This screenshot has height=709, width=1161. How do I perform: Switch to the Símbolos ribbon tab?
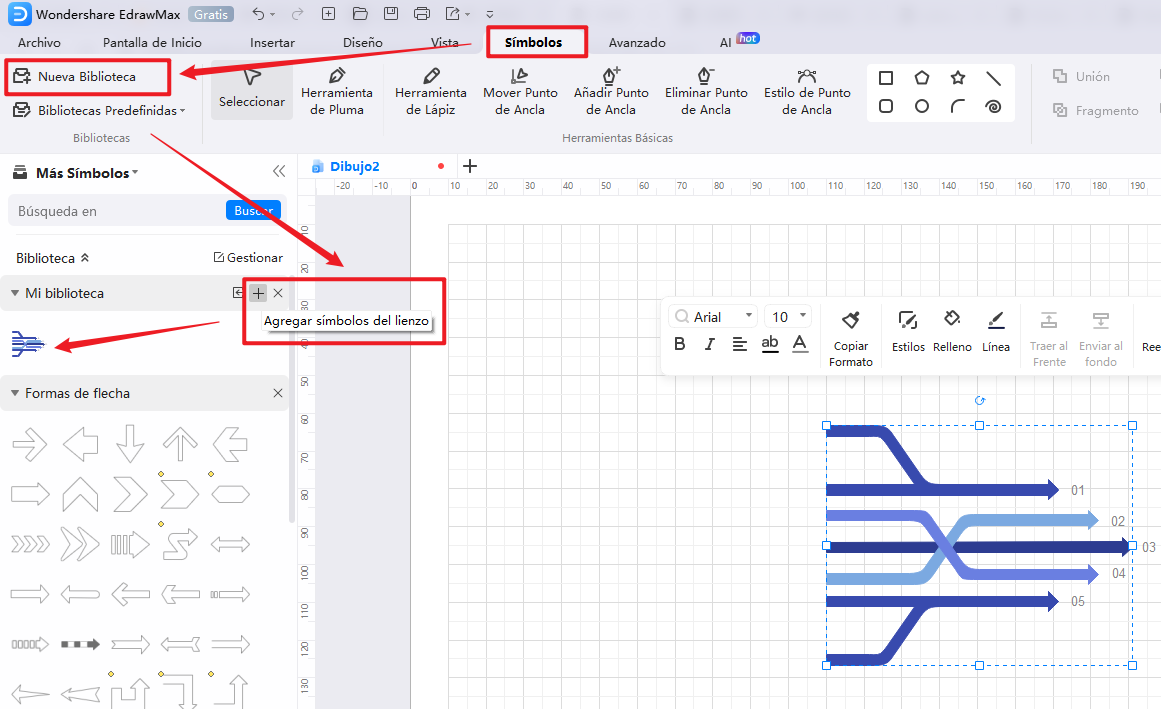point(536,42)
